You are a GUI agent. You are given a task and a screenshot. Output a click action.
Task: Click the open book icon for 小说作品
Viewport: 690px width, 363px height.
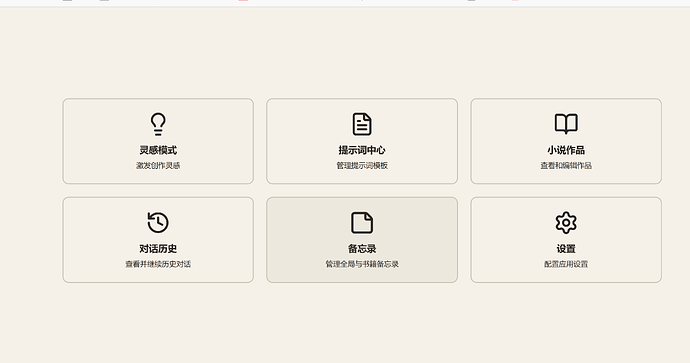566,124
